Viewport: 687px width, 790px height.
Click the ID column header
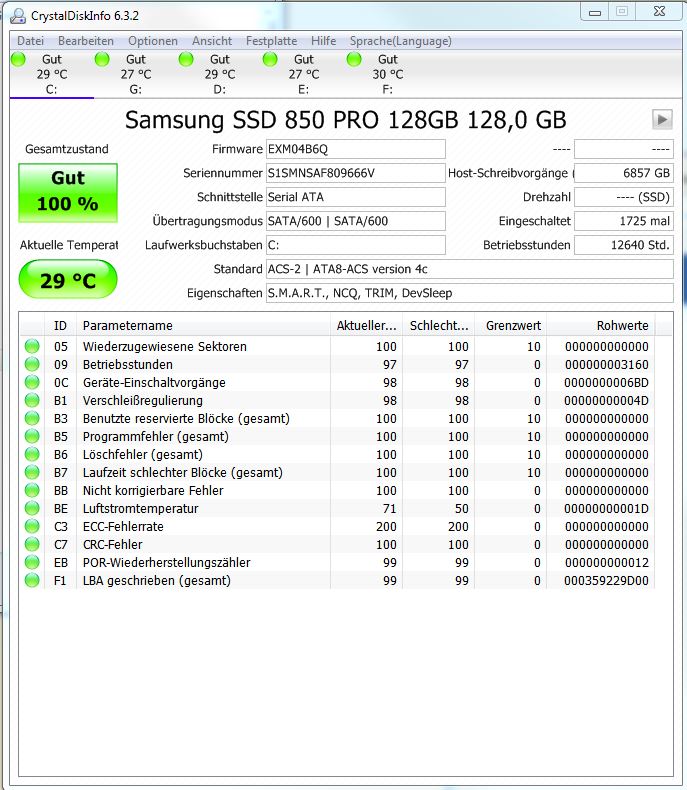tap(60, 325)
